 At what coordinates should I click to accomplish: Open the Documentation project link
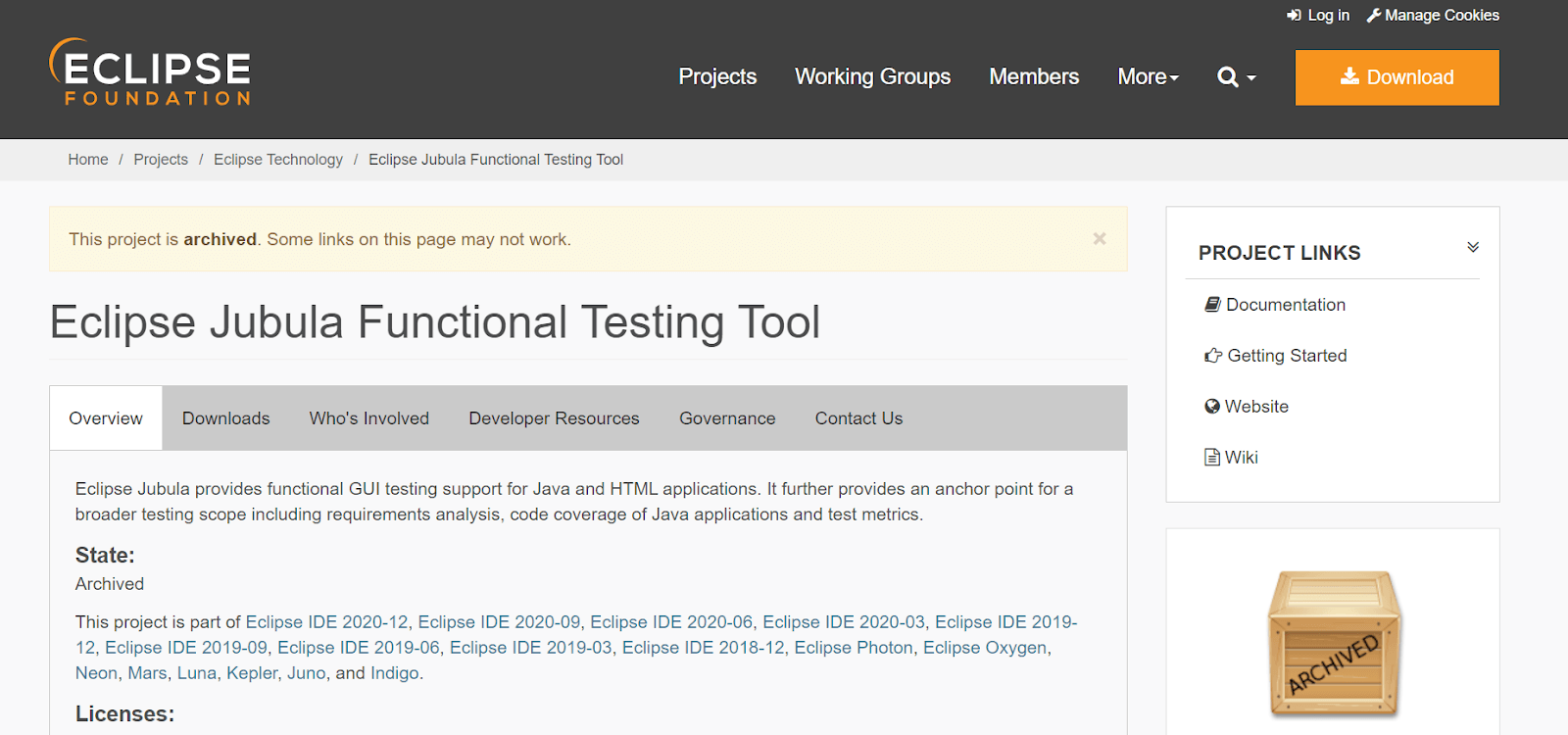click(1275, 305)
